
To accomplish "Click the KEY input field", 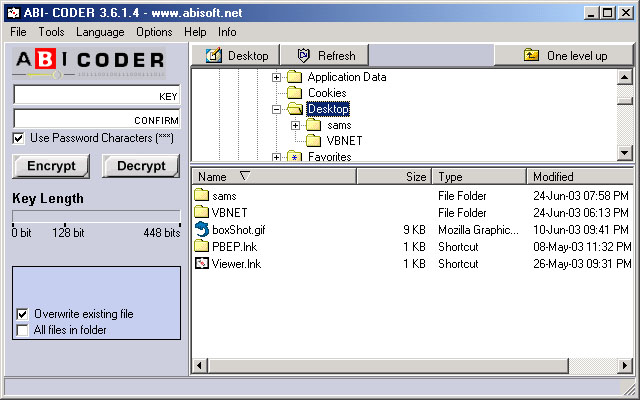I will (x=97, y=95).
